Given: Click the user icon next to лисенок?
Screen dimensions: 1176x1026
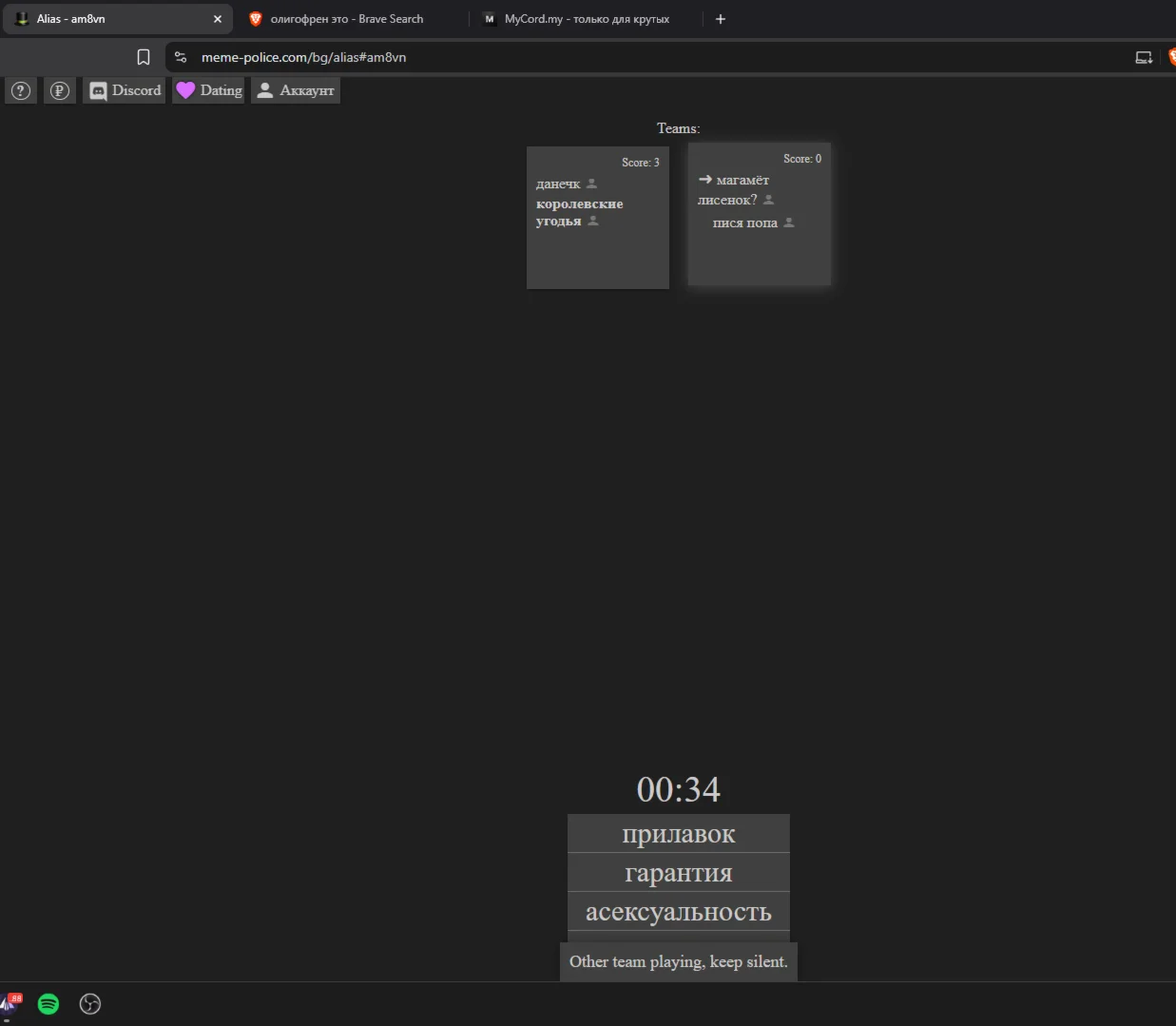Looking at the screenshot, I should pos(769,200).
